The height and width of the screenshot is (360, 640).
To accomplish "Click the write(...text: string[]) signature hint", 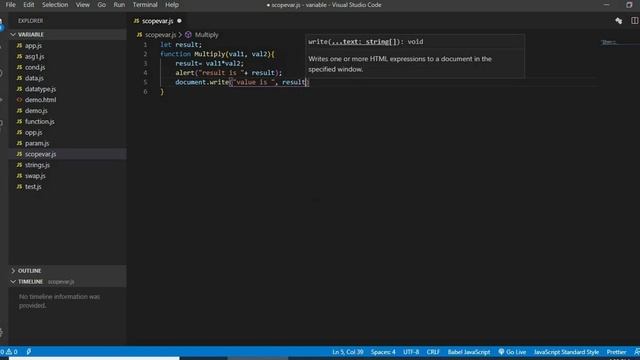I will coord(366,42).
